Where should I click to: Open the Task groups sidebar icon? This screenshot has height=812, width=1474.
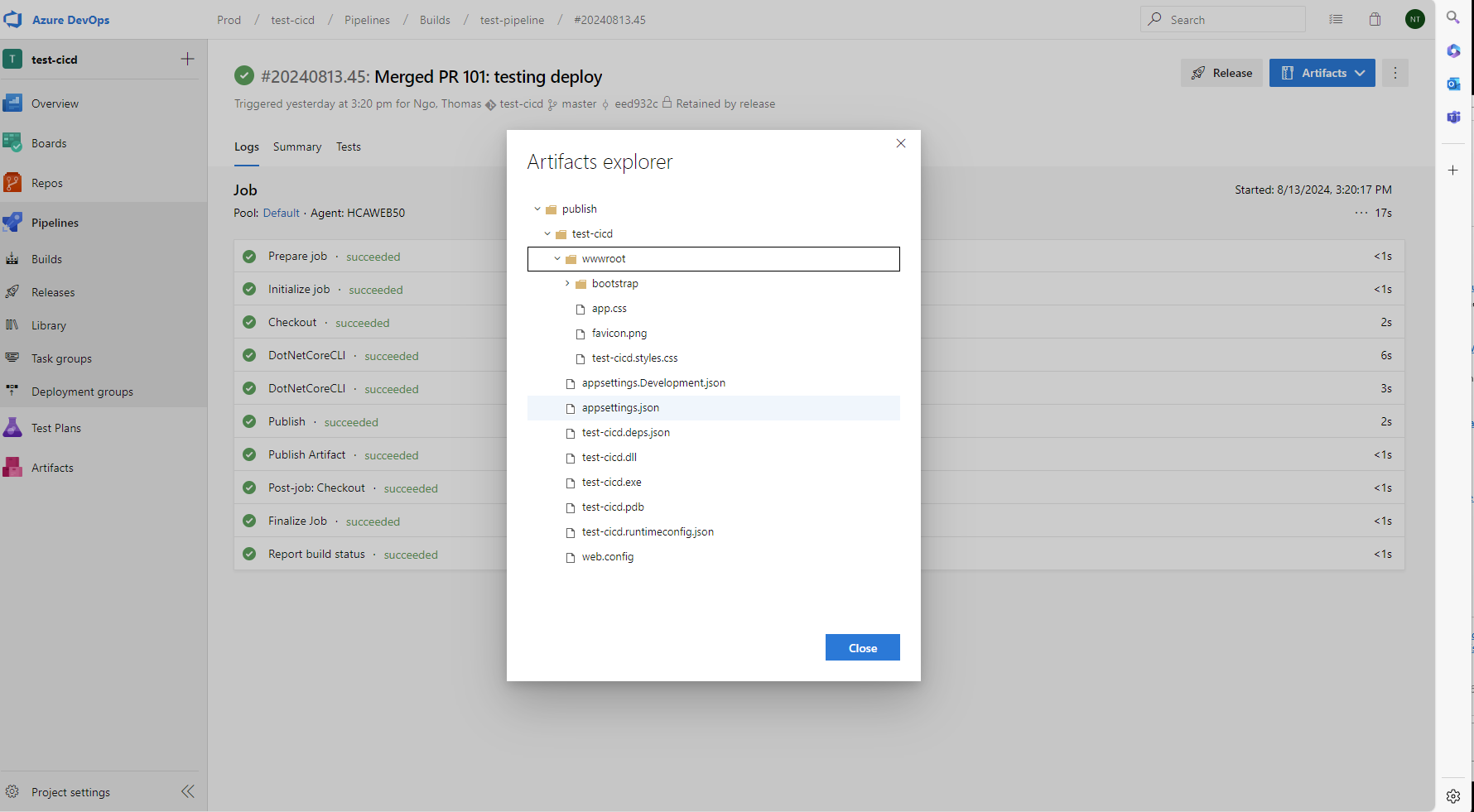12,358
